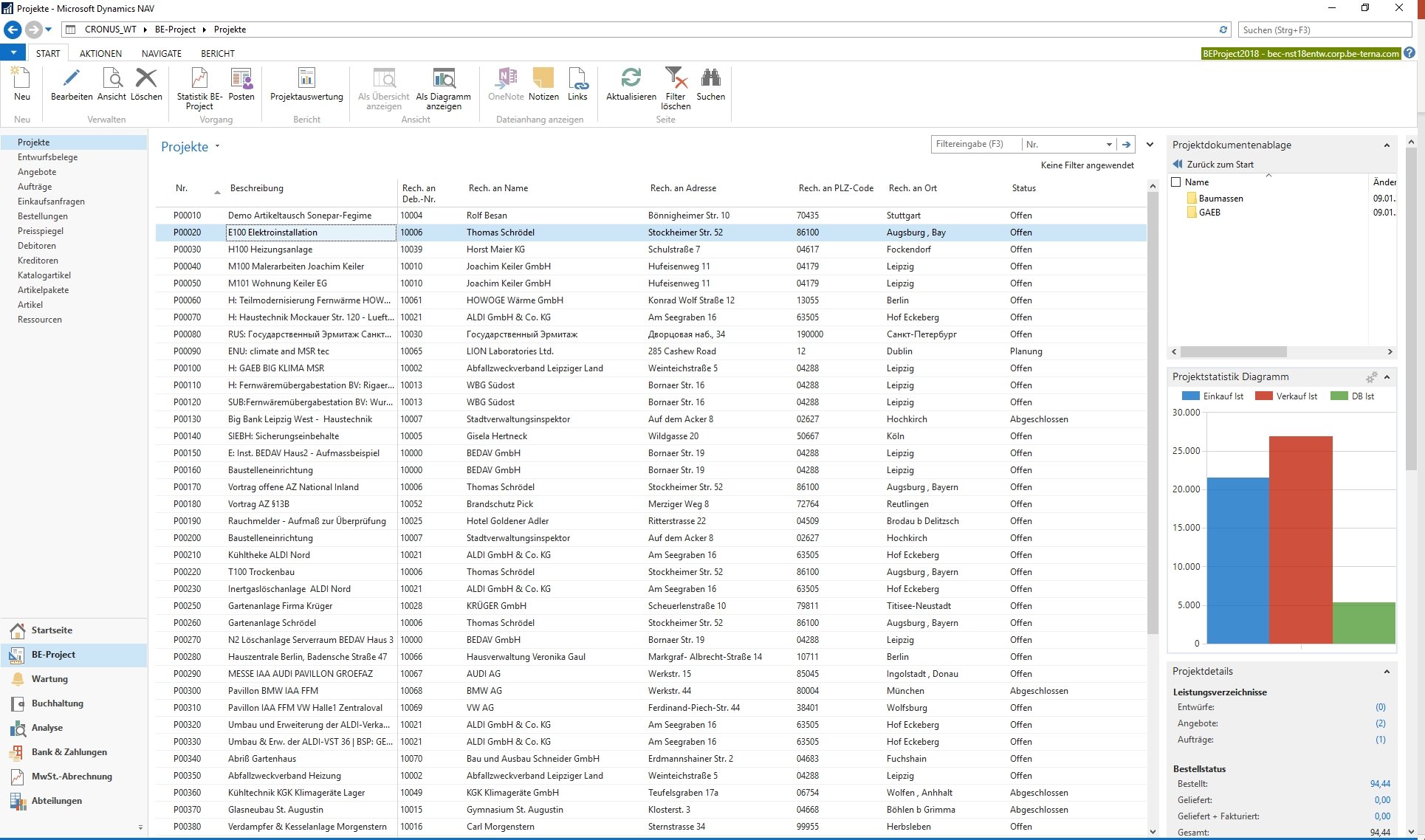
Task: Refresh list with Aktualisieren icon
Action: [631, 78]
